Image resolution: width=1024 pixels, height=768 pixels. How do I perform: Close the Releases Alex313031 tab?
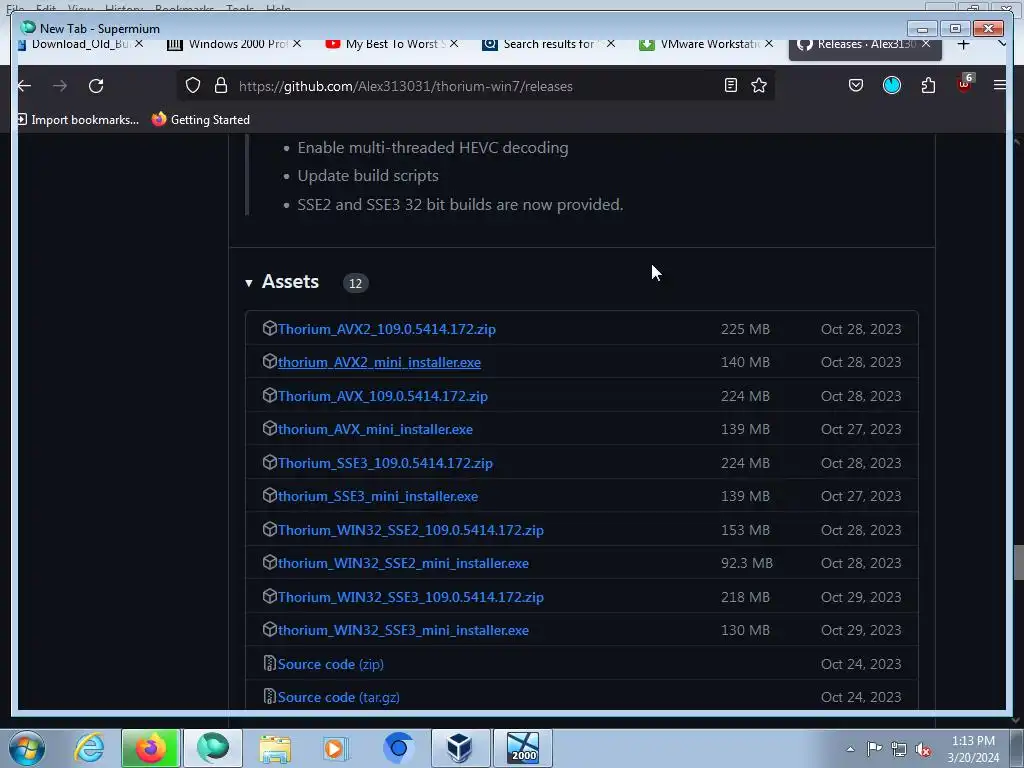[x=926, y=44]
